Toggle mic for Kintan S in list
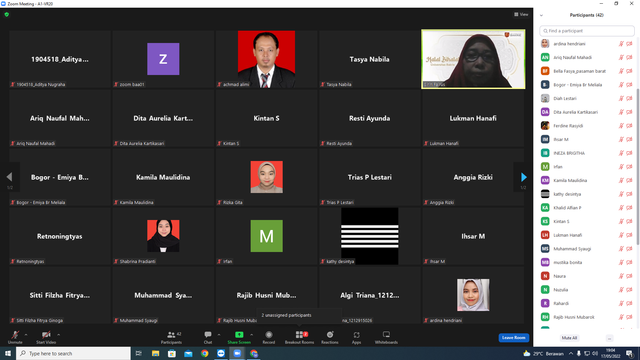 pos(621,222)
